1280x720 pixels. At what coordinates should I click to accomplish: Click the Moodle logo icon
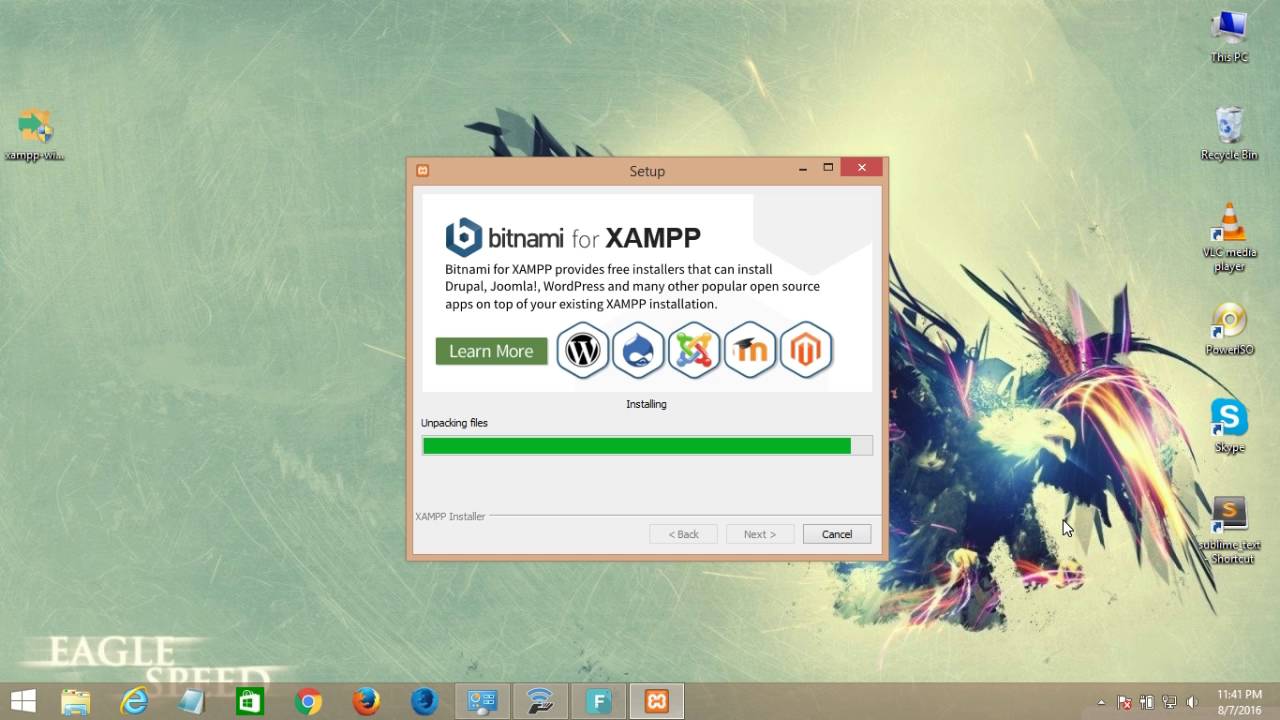750,350
